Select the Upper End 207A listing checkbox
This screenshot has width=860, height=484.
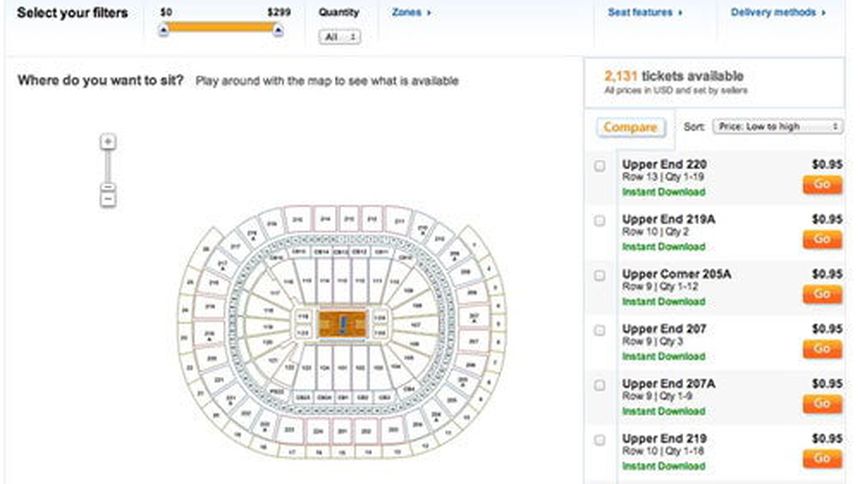click(x=600, y=385)
